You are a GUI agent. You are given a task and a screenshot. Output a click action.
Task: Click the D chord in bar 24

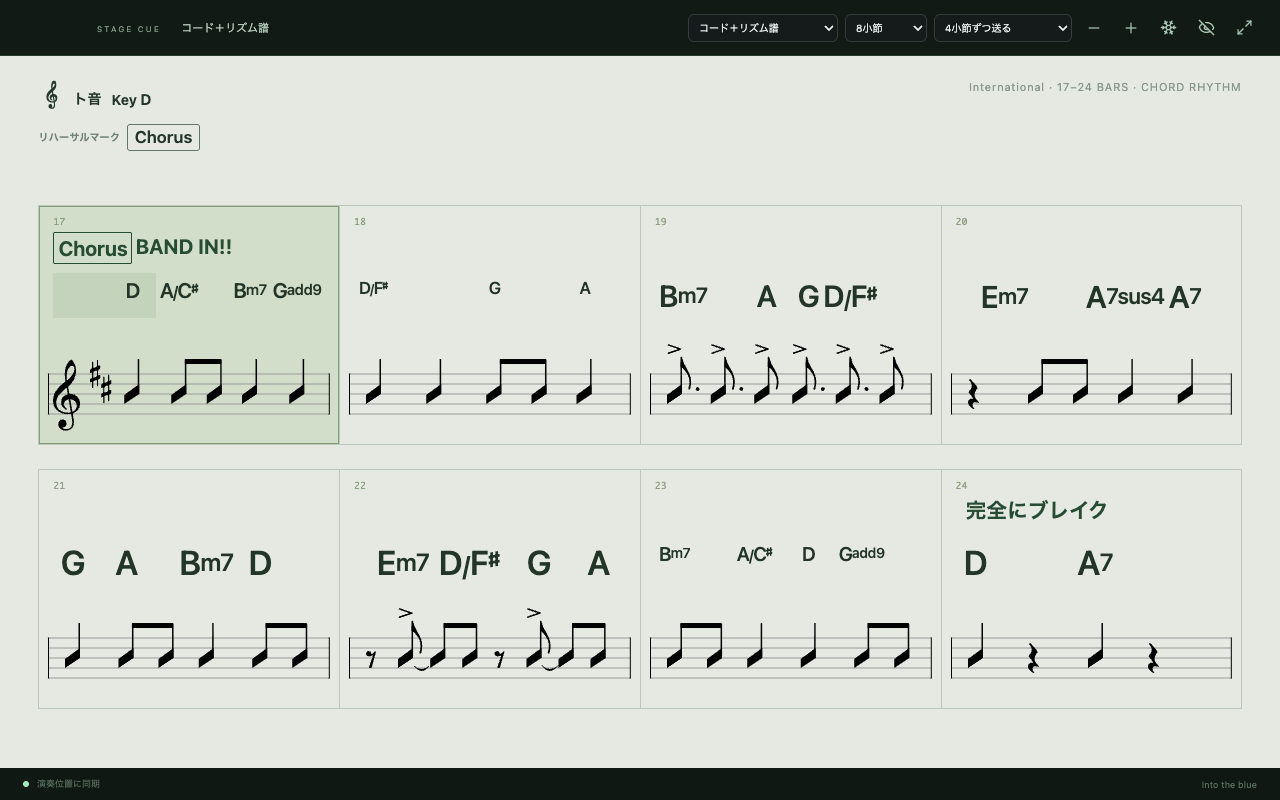(975, 563)
